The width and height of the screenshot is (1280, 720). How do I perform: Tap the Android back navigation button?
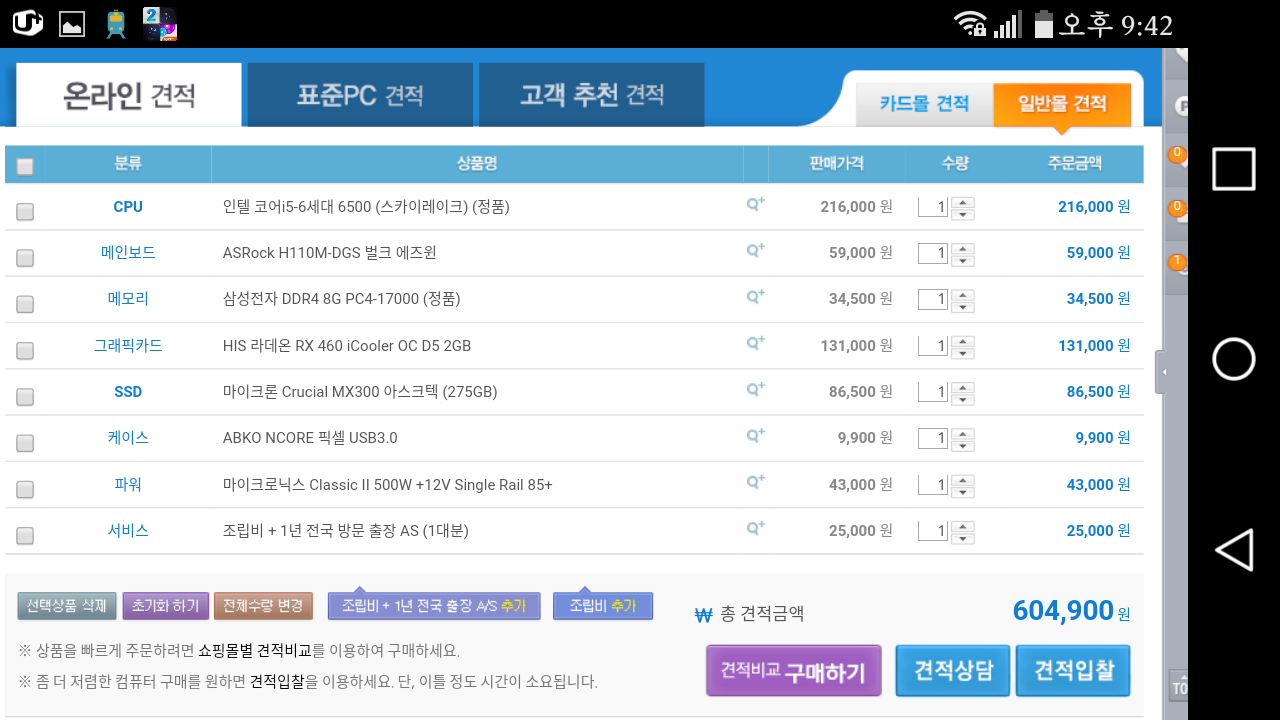pyautogui.click(x=1234, y=550)
